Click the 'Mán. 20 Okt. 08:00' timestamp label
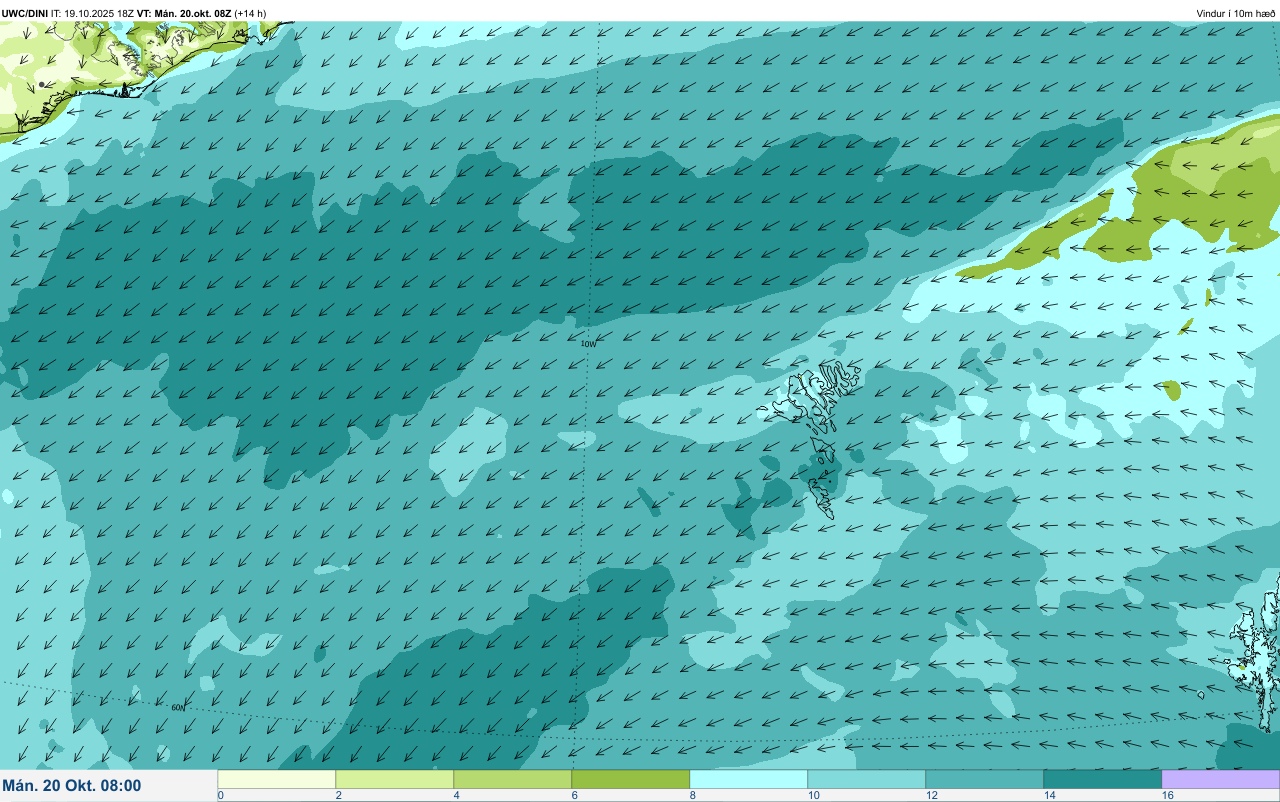The height and width of the screenshot is (802, 1280). coord(72,786)
